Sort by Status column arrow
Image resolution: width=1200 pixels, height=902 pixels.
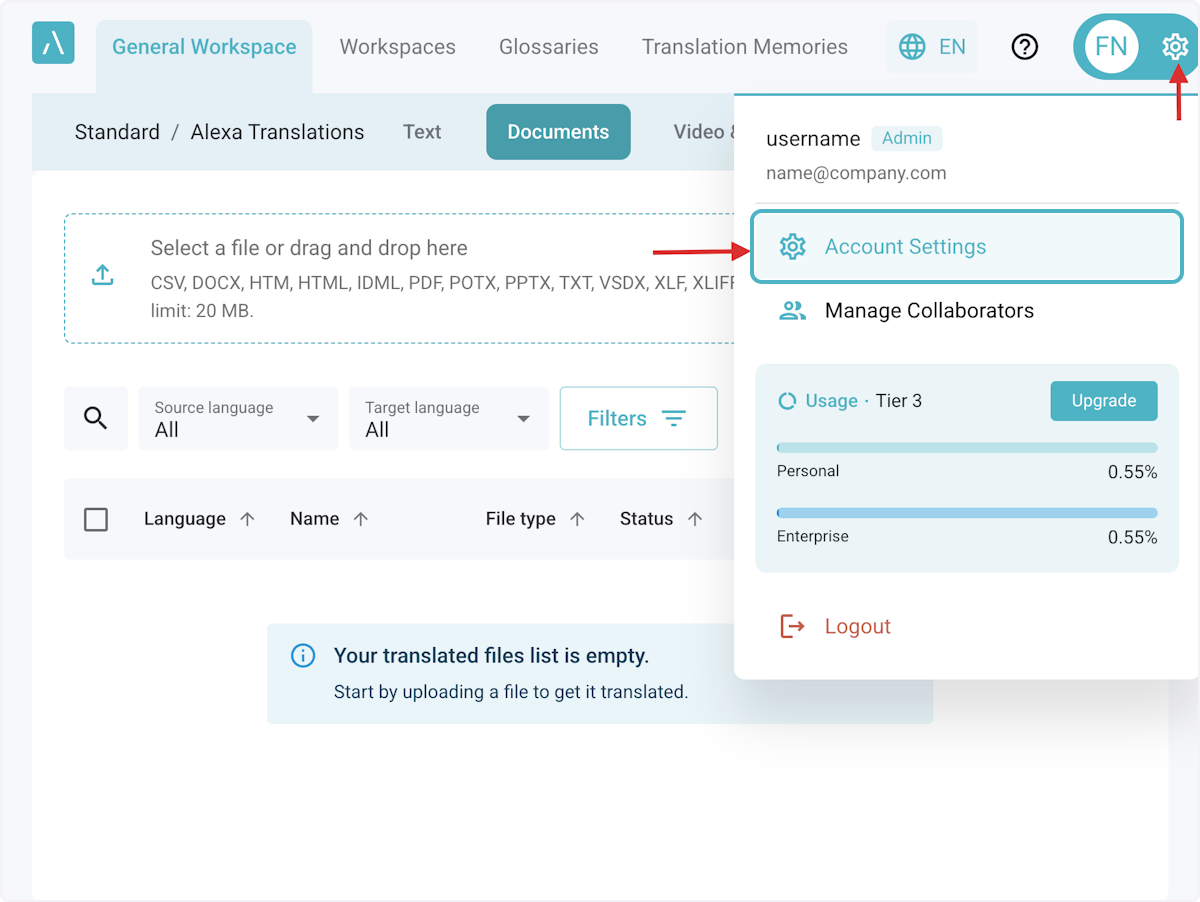(x=695, y=519)
